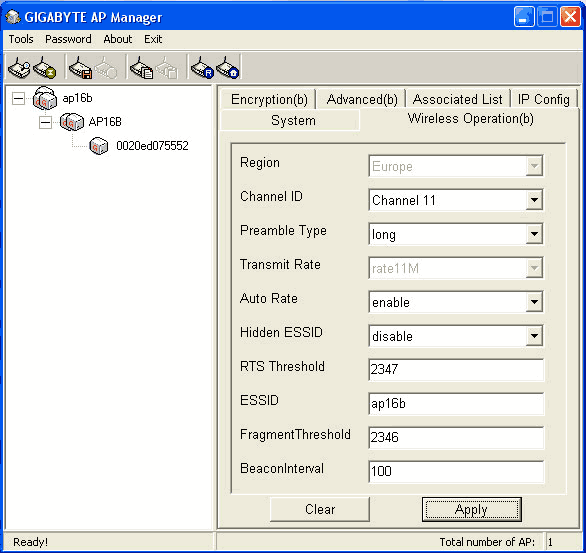Image resolution: width=586 pixels, height=553 pixels.
Task: Open the Tools menu
Action: (x=21, y=39)
